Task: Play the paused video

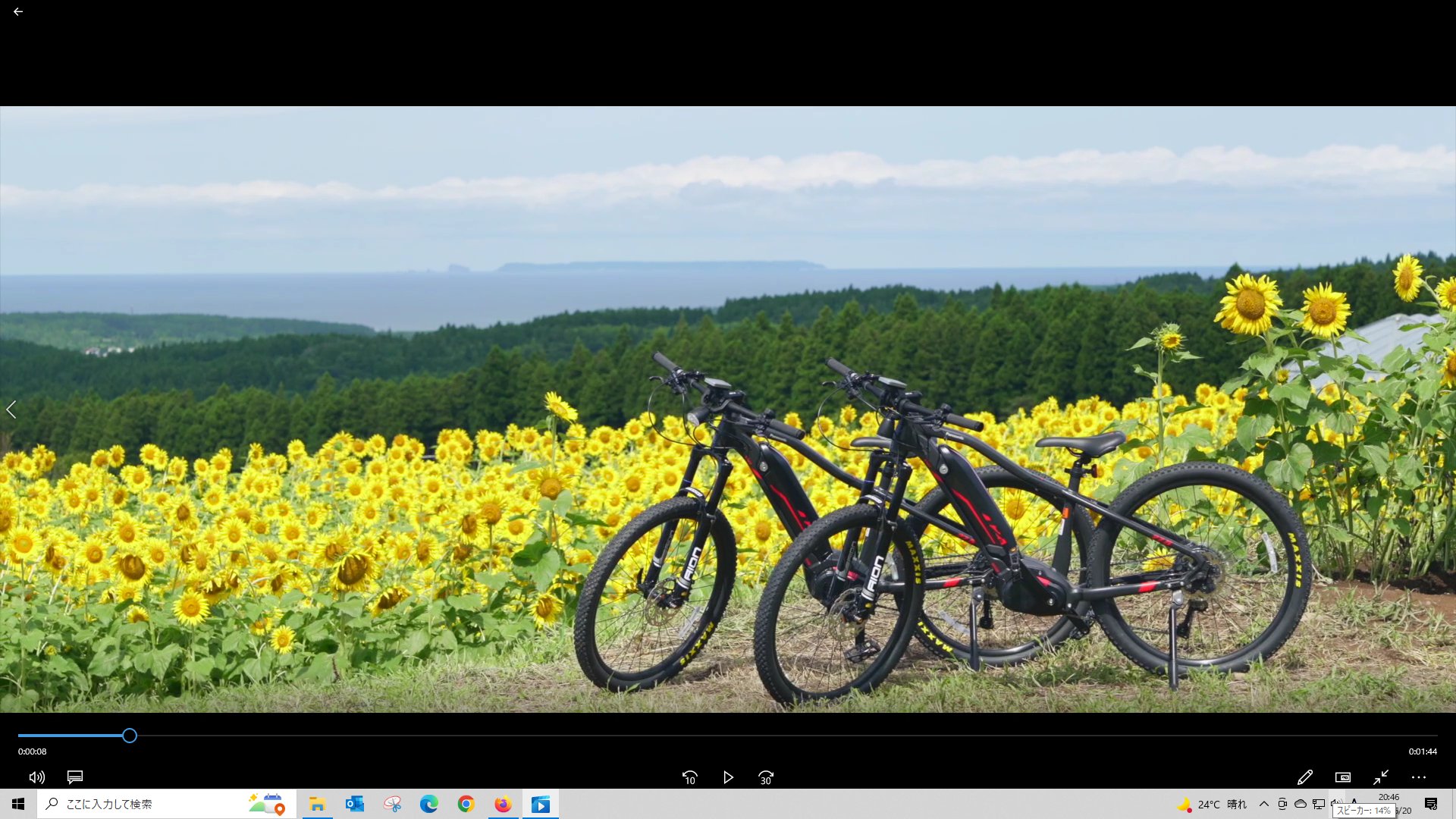Action: click(728, 777)
